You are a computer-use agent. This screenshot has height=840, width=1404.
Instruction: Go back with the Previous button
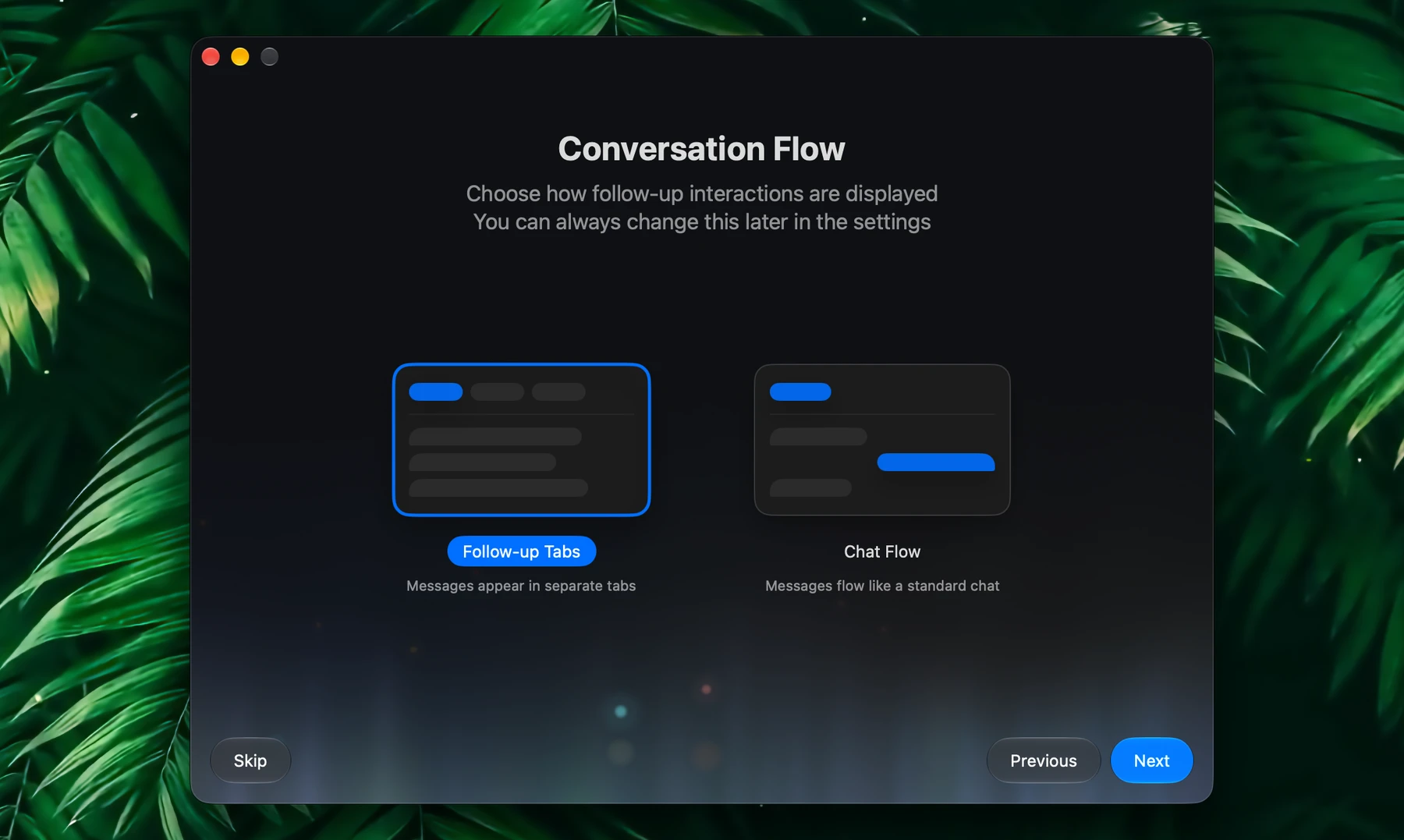pos(1043,760)
